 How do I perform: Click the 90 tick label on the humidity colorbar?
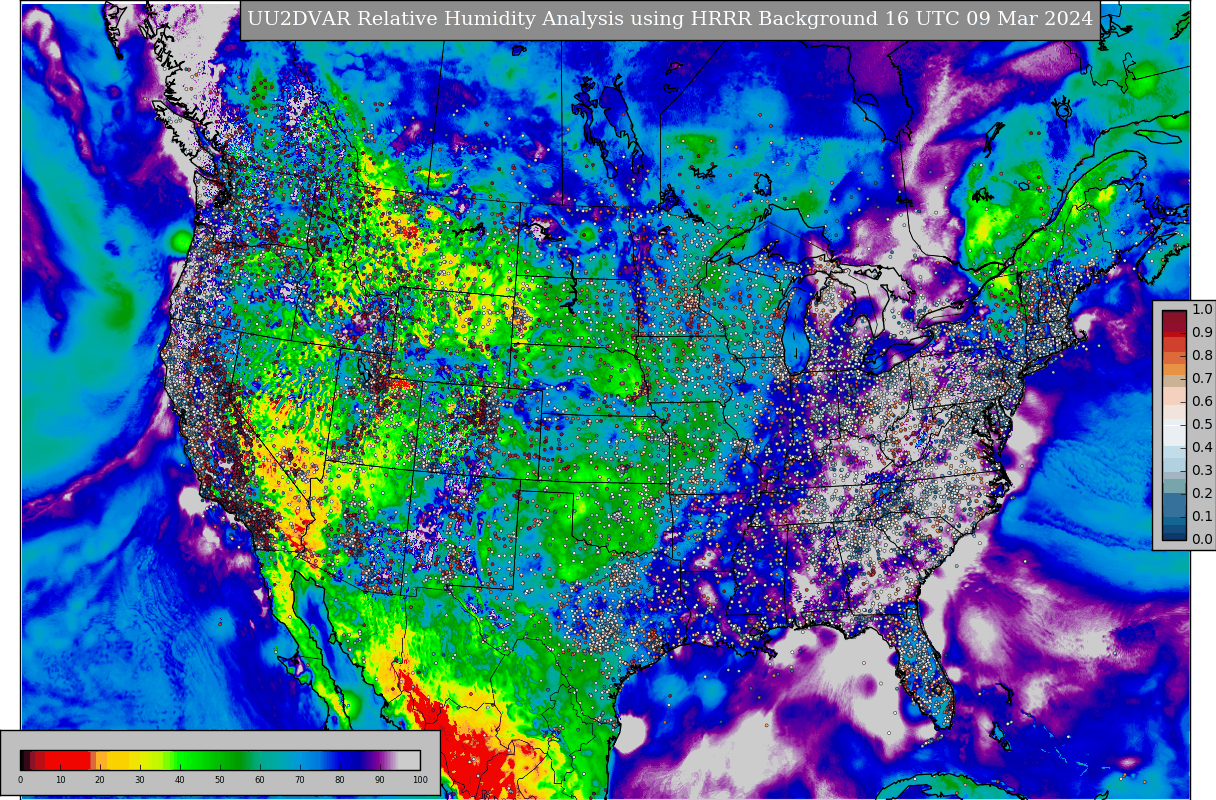point(380,780)
